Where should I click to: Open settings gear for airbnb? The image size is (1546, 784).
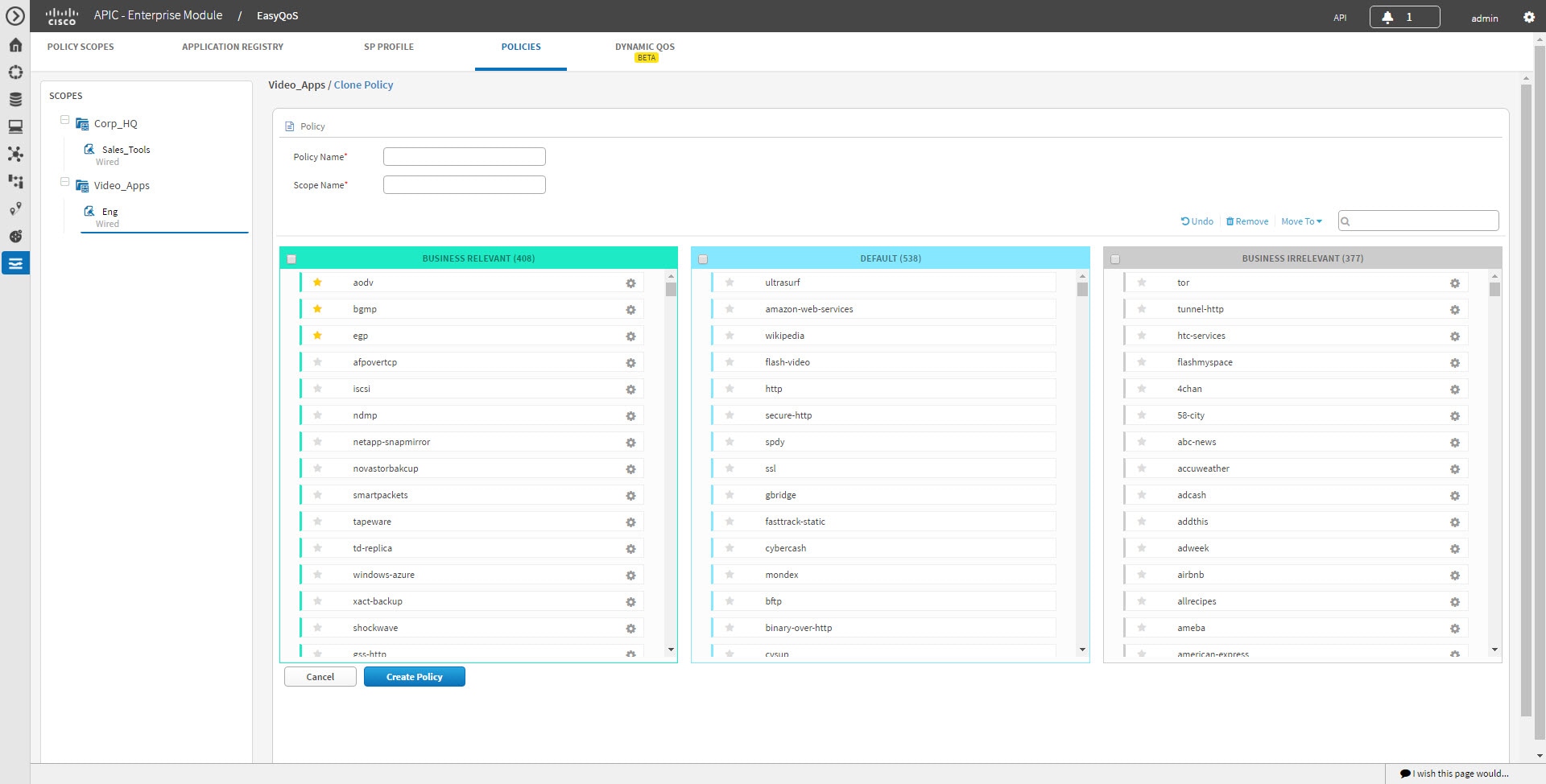(x=1454, y=576)
